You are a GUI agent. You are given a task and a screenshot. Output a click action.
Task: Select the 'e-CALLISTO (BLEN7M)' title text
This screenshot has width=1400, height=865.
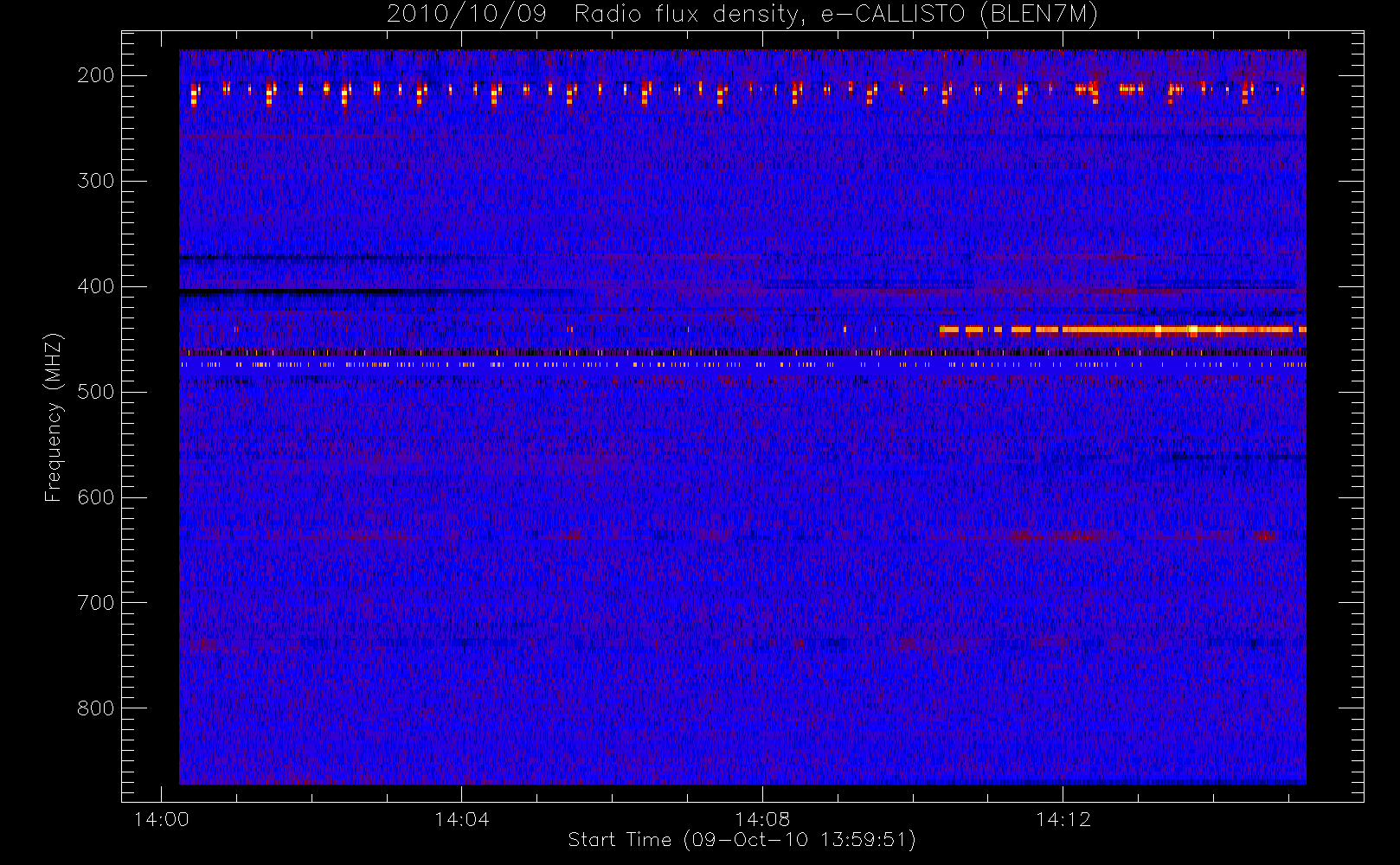coord(959,15)
